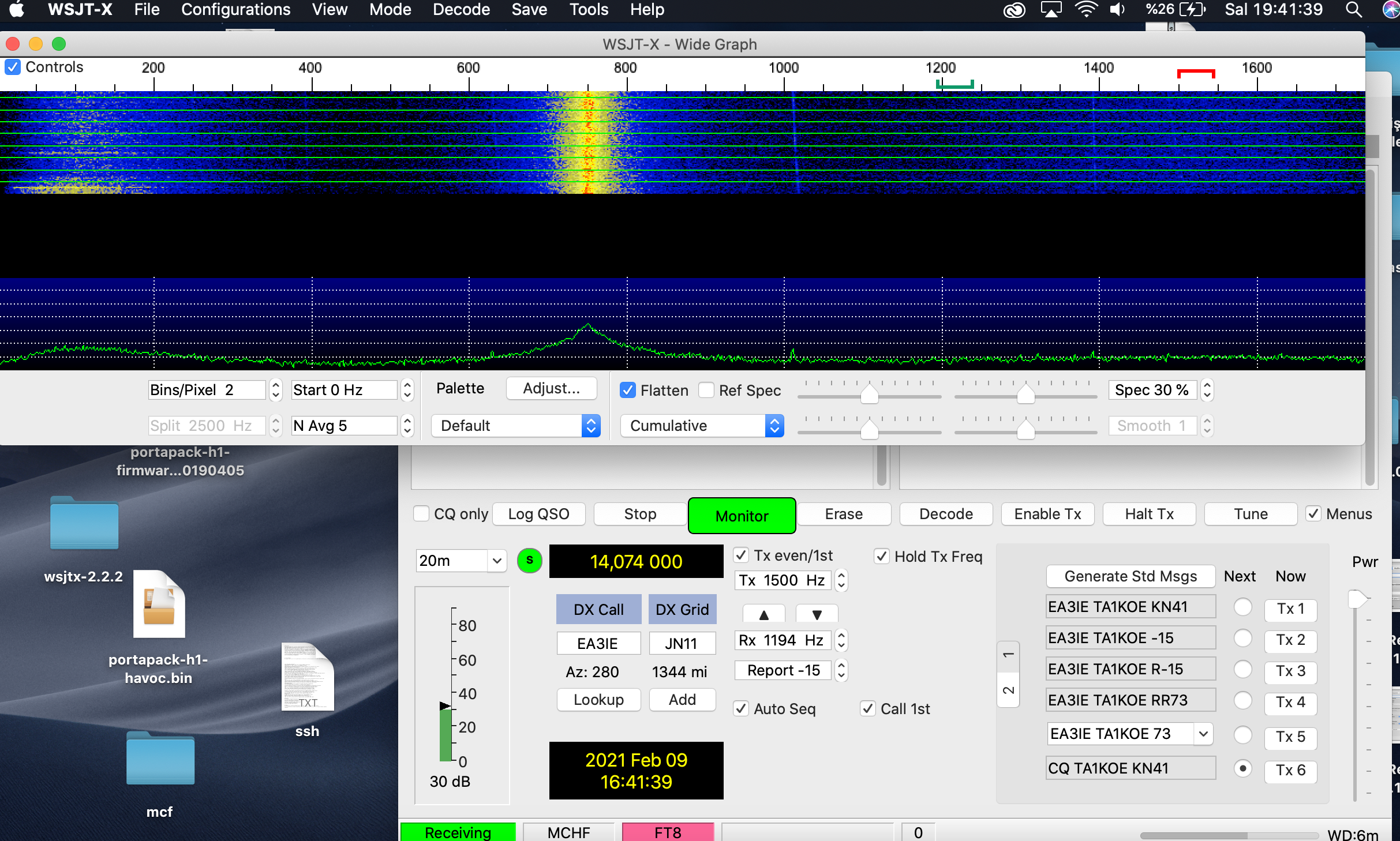Select the Next radio for Tx 6
1400x841 pixels.
click(1242, 769)
